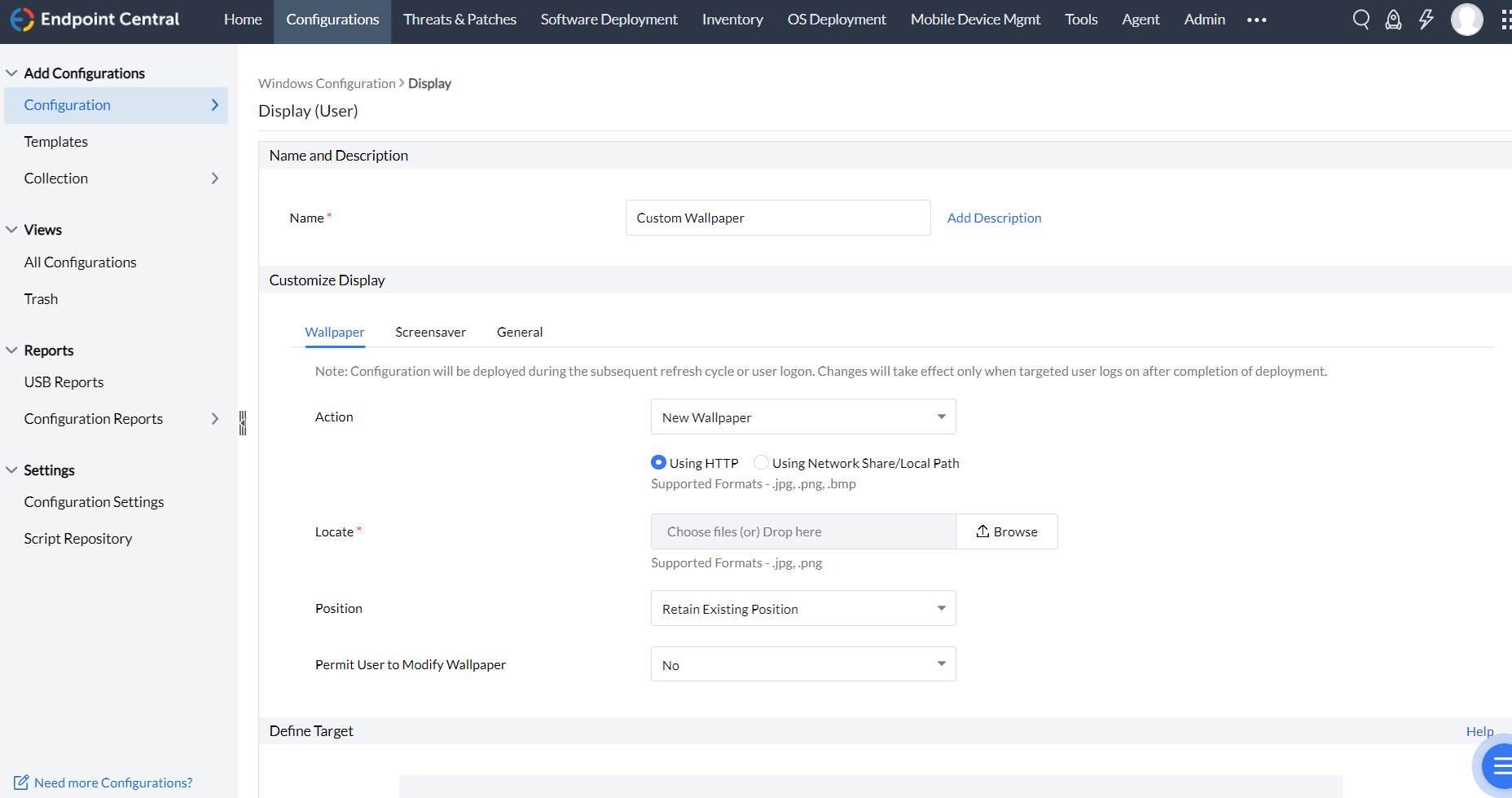Select the Using HTTP radio button
Image resolution: width=1512 pixels, height=798 pixels.
(x=658, y=462)
